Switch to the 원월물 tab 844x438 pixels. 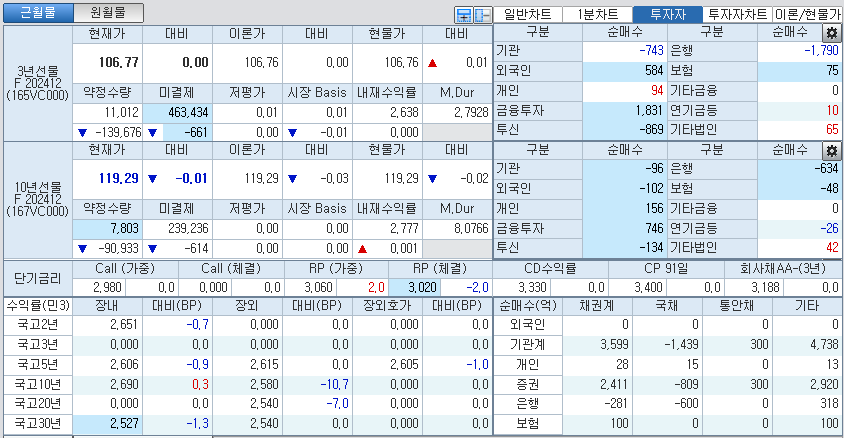pyautogui.click(x=108, y=13)
